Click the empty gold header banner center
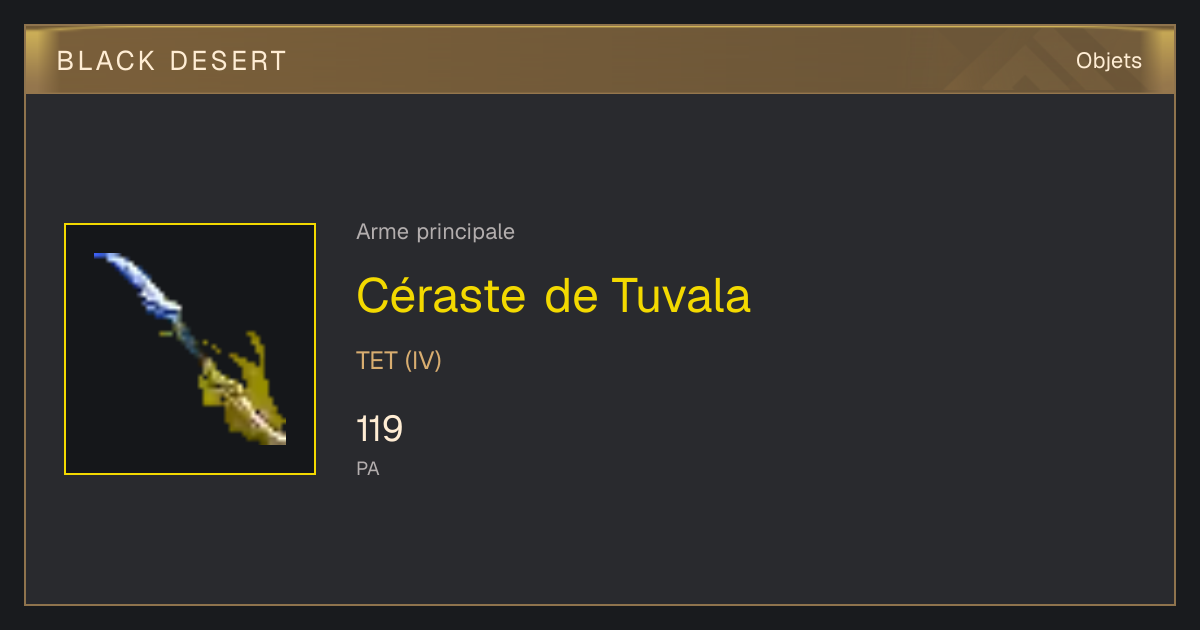The width and height of the screenshot is (1200, 630). pos(600,61)
